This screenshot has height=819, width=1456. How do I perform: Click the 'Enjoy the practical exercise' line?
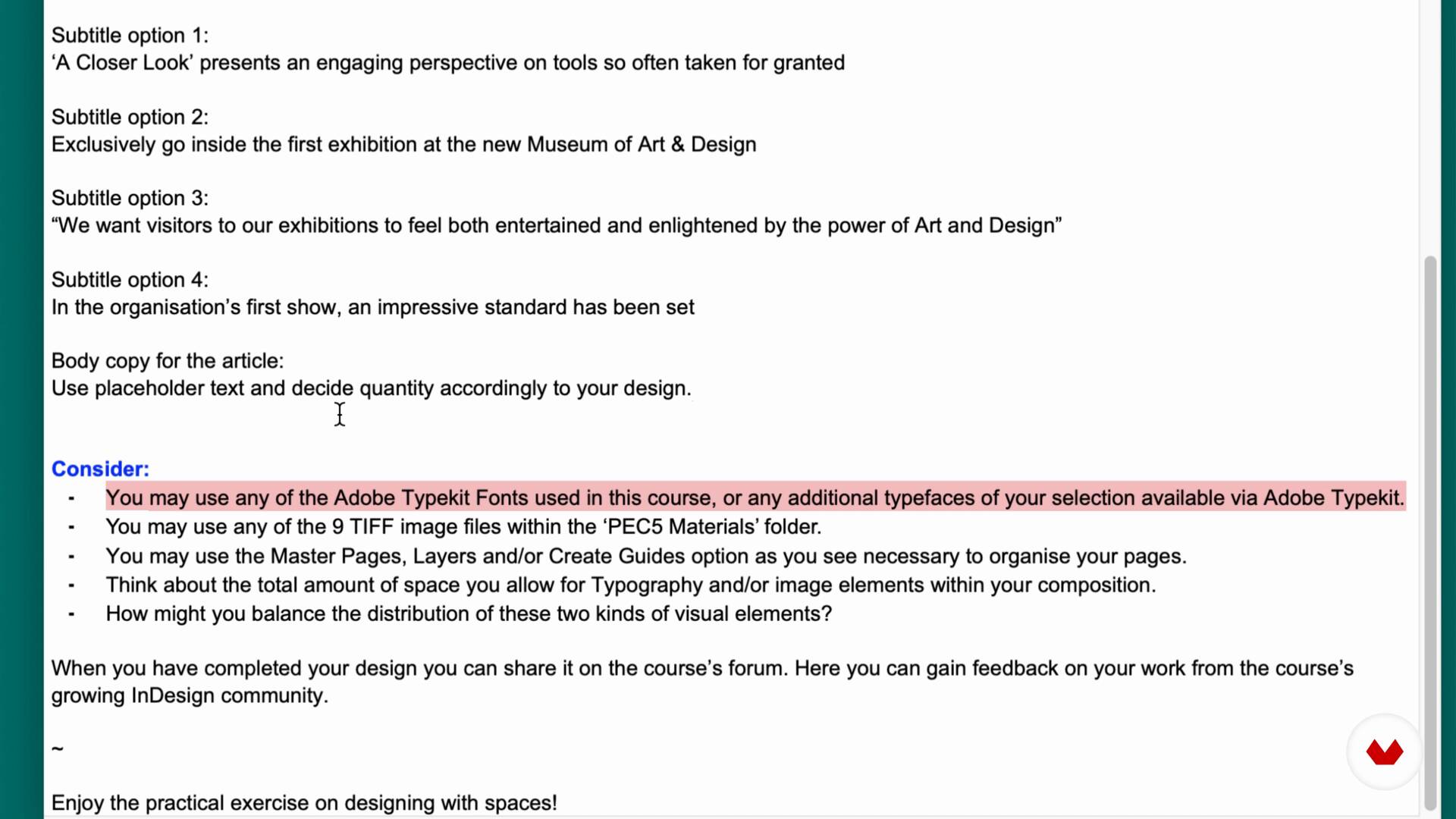pyautogui.click(x=304, y=803)
